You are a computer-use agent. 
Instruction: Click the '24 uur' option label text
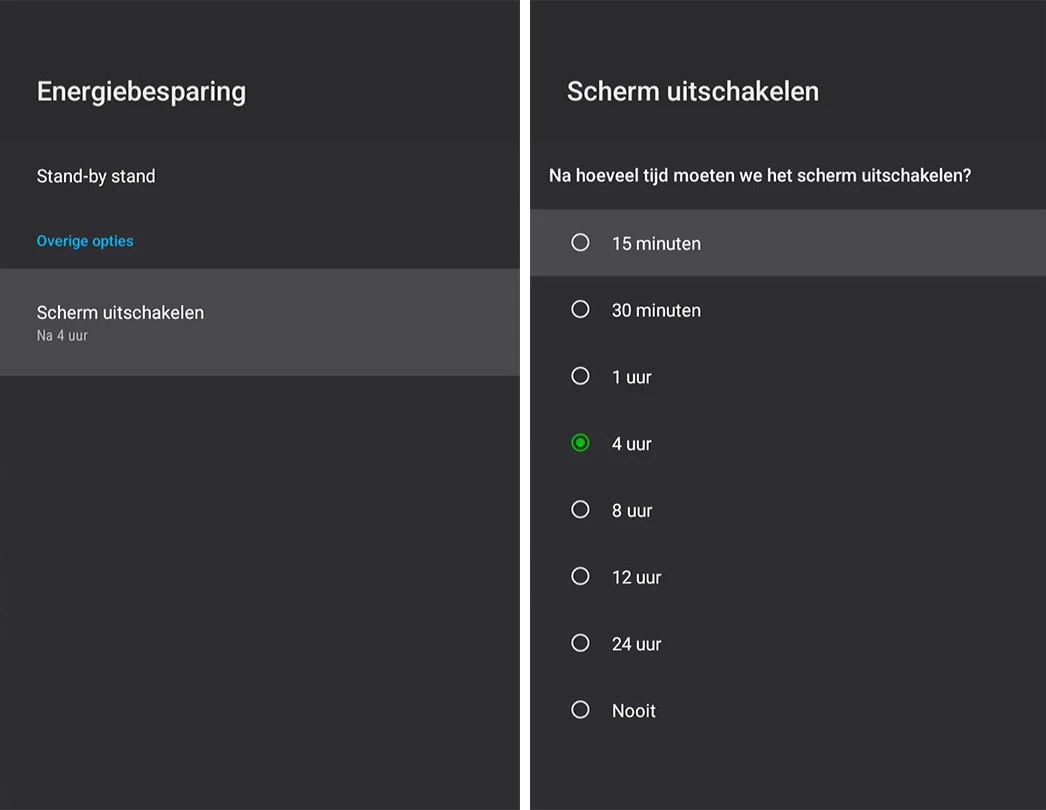636,645
